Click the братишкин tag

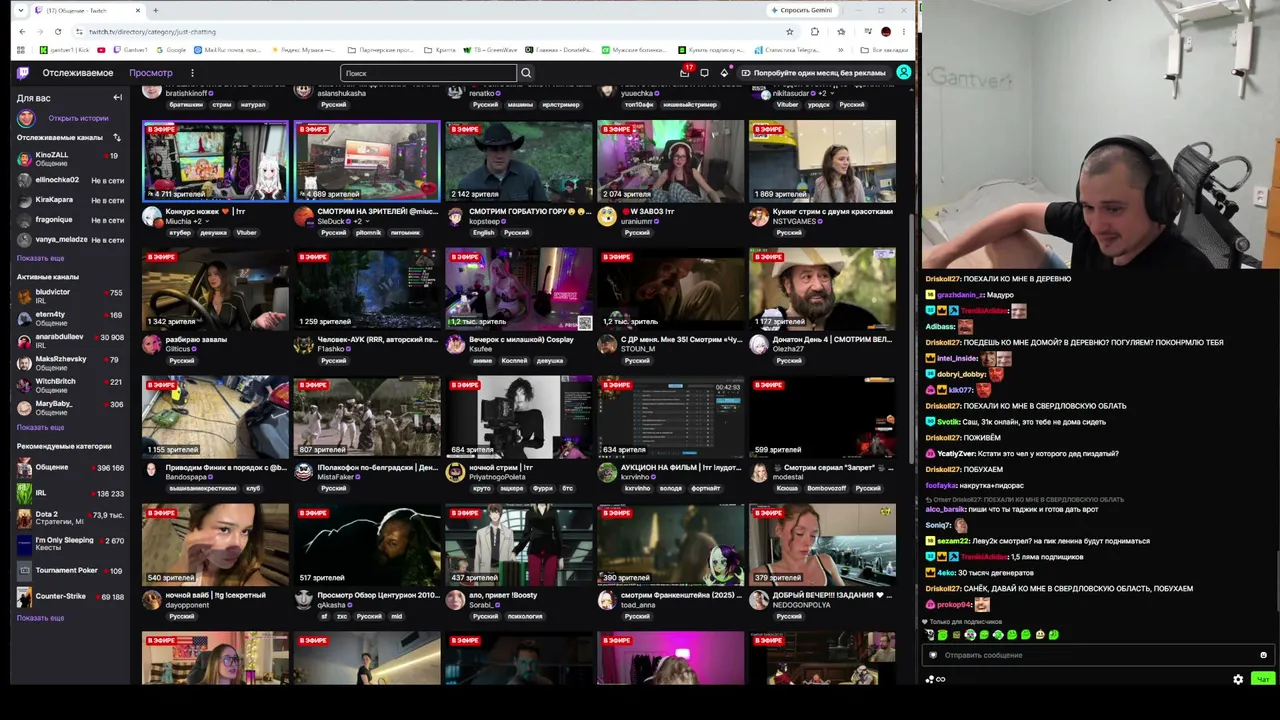(186, 105)
